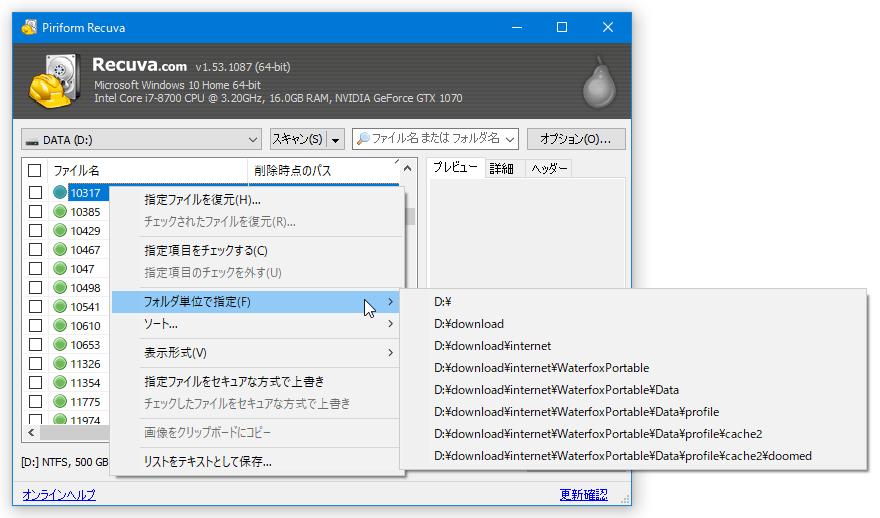This screenshot has height=518, width=880.
Task: Expand the 表示形式(V) submenu
Action: coord(255,353)
